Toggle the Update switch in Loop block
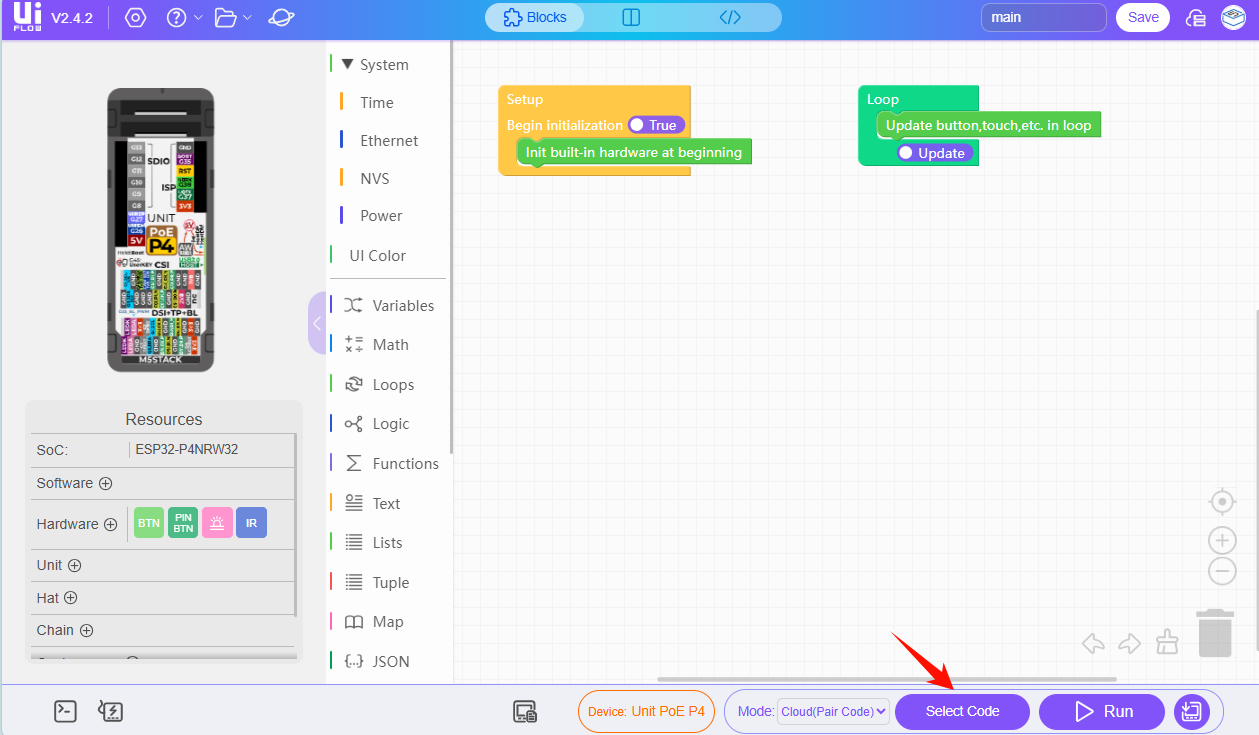Viewport: 1259px width, 735px height. pos(934,153)
